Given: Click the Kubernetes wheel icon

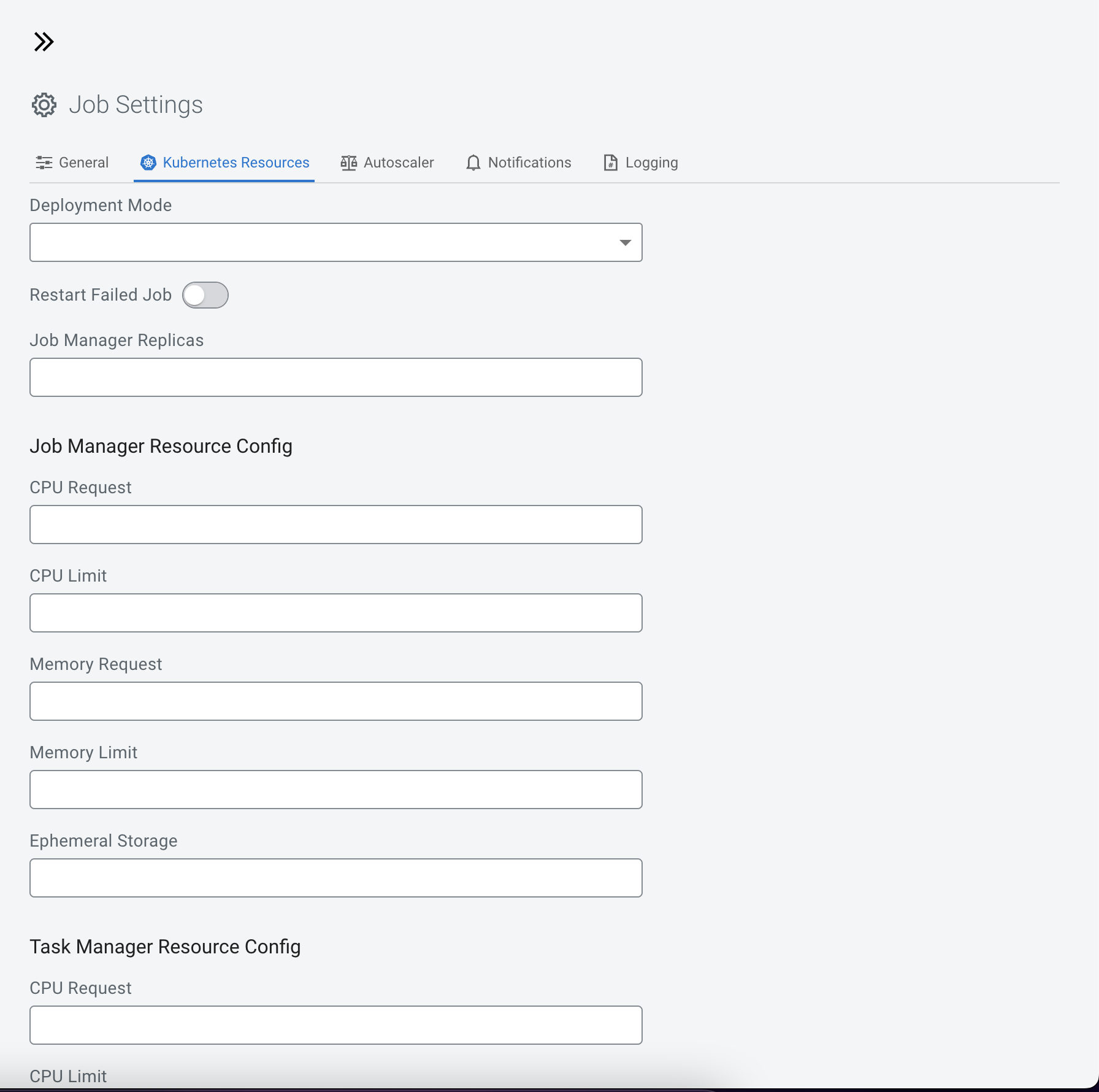Looking at the screenshot, I should tap(148, 163).
